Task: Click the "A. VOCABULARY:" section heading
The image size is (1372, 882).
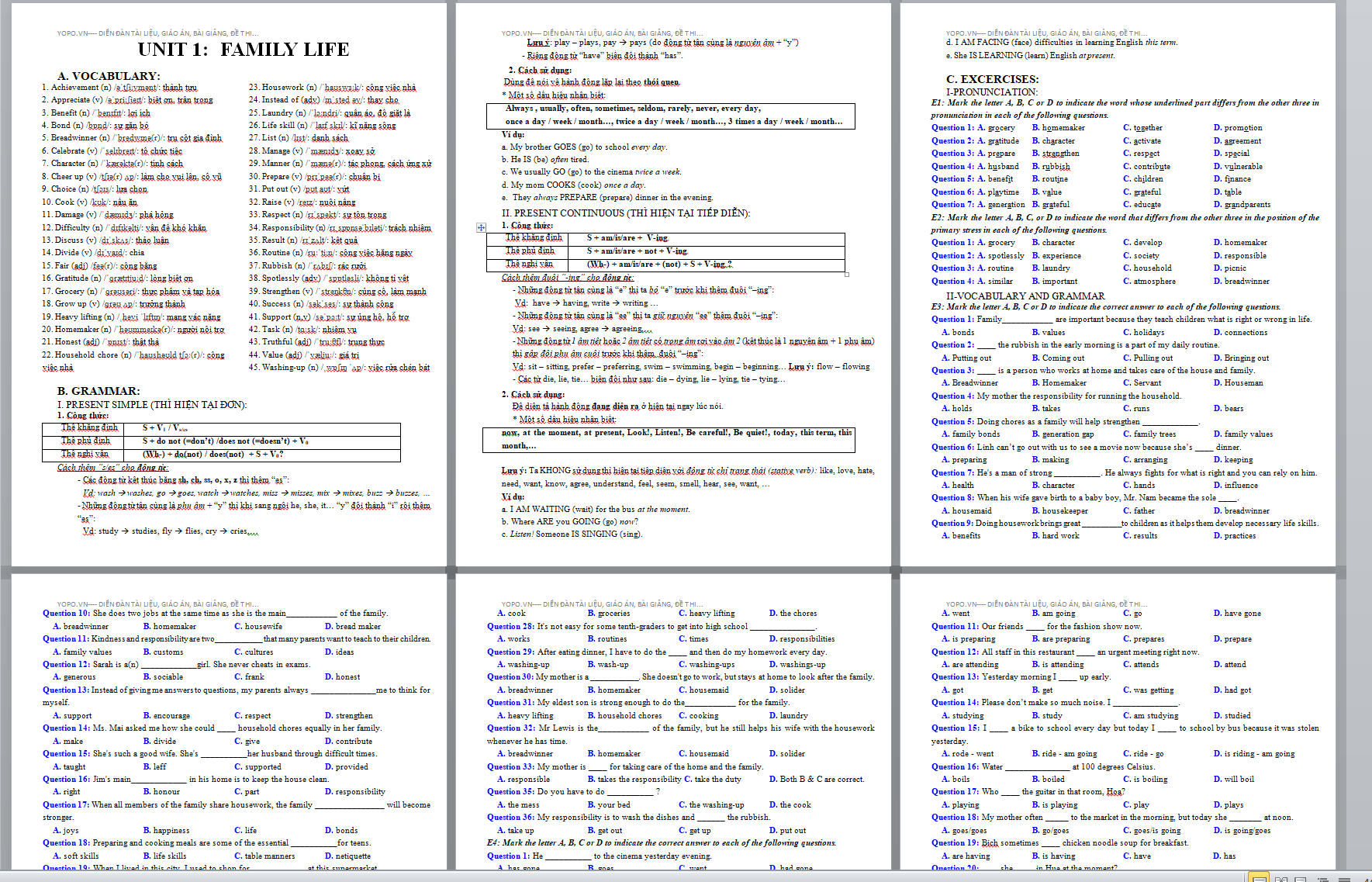Action: 109,76
